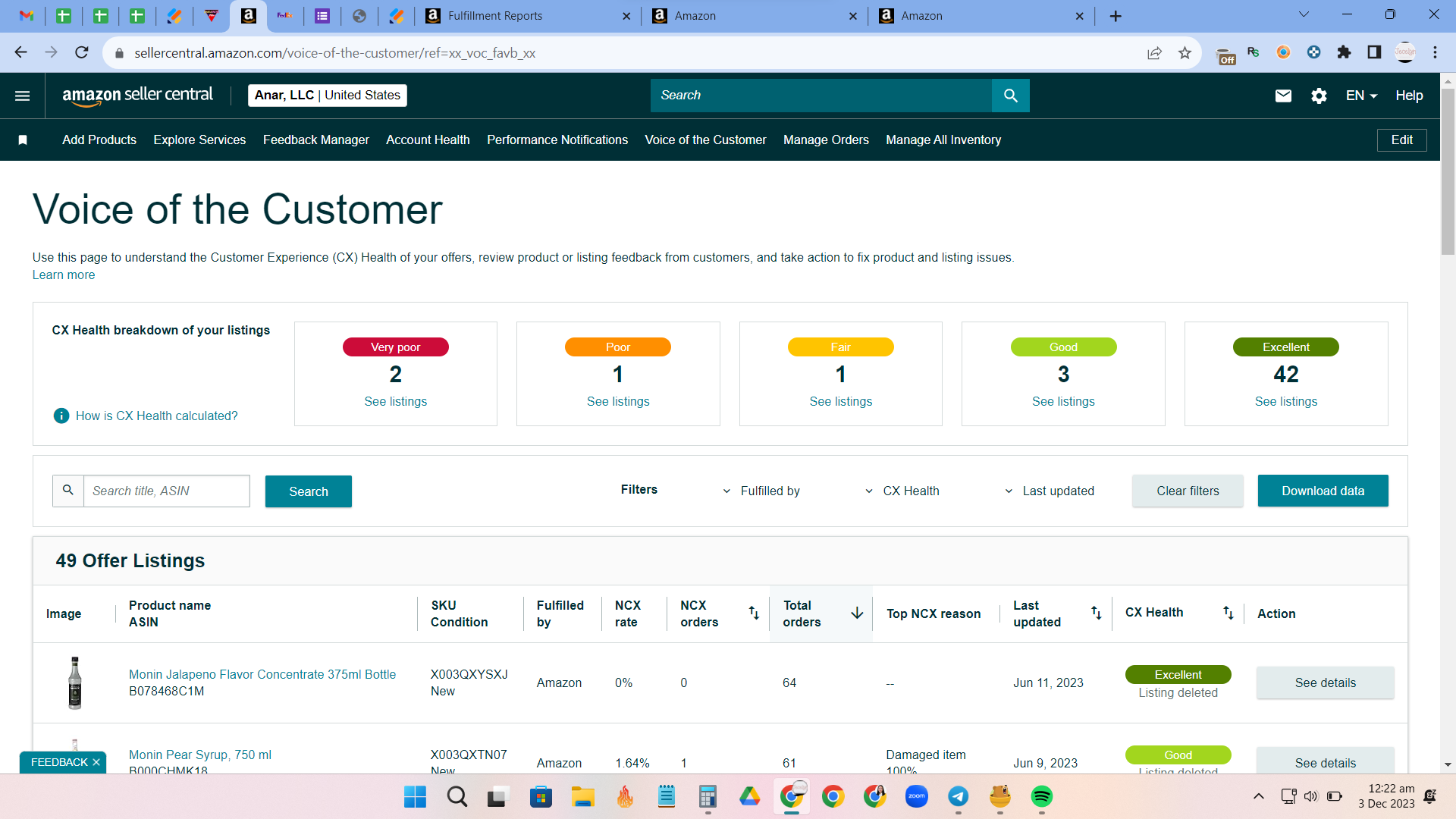Sort by CX Health arrows icon
This screenshot has width=1456, height=819.
1228,613
